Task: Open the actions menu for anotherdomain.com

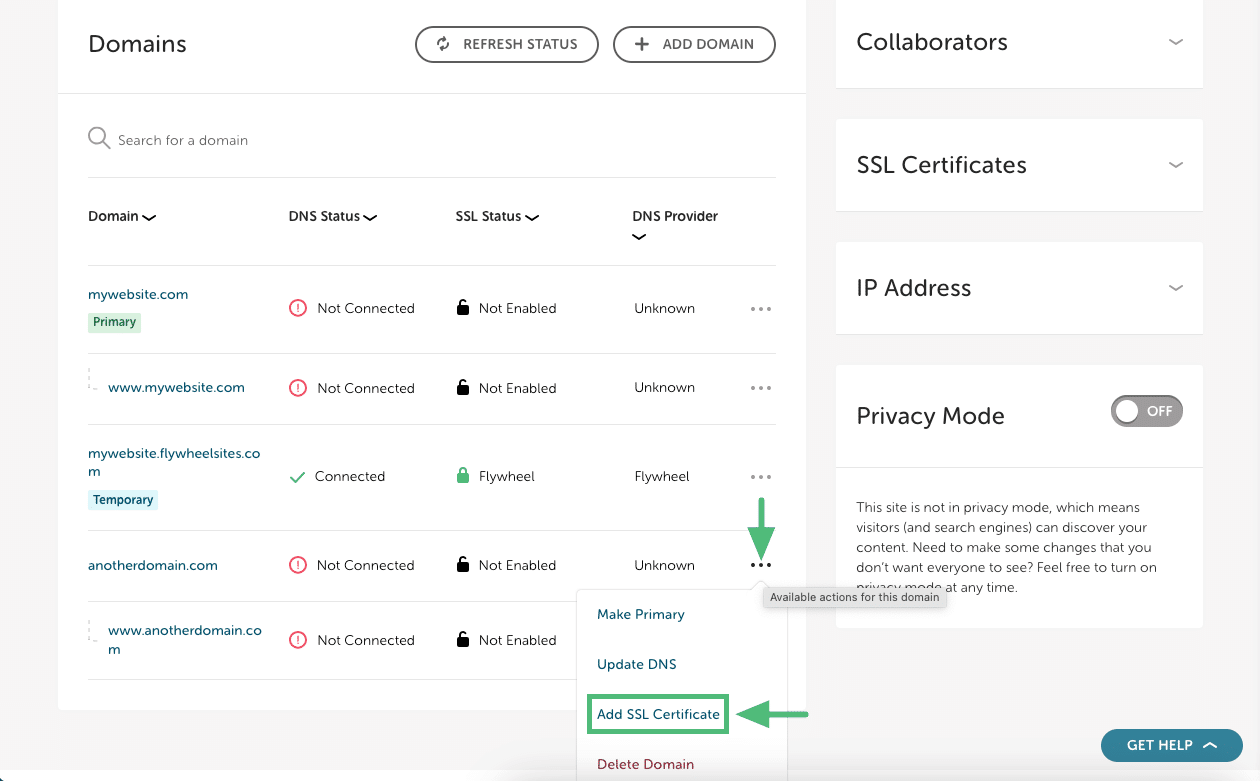Action: pyautogui.click(x=761, y=565)
